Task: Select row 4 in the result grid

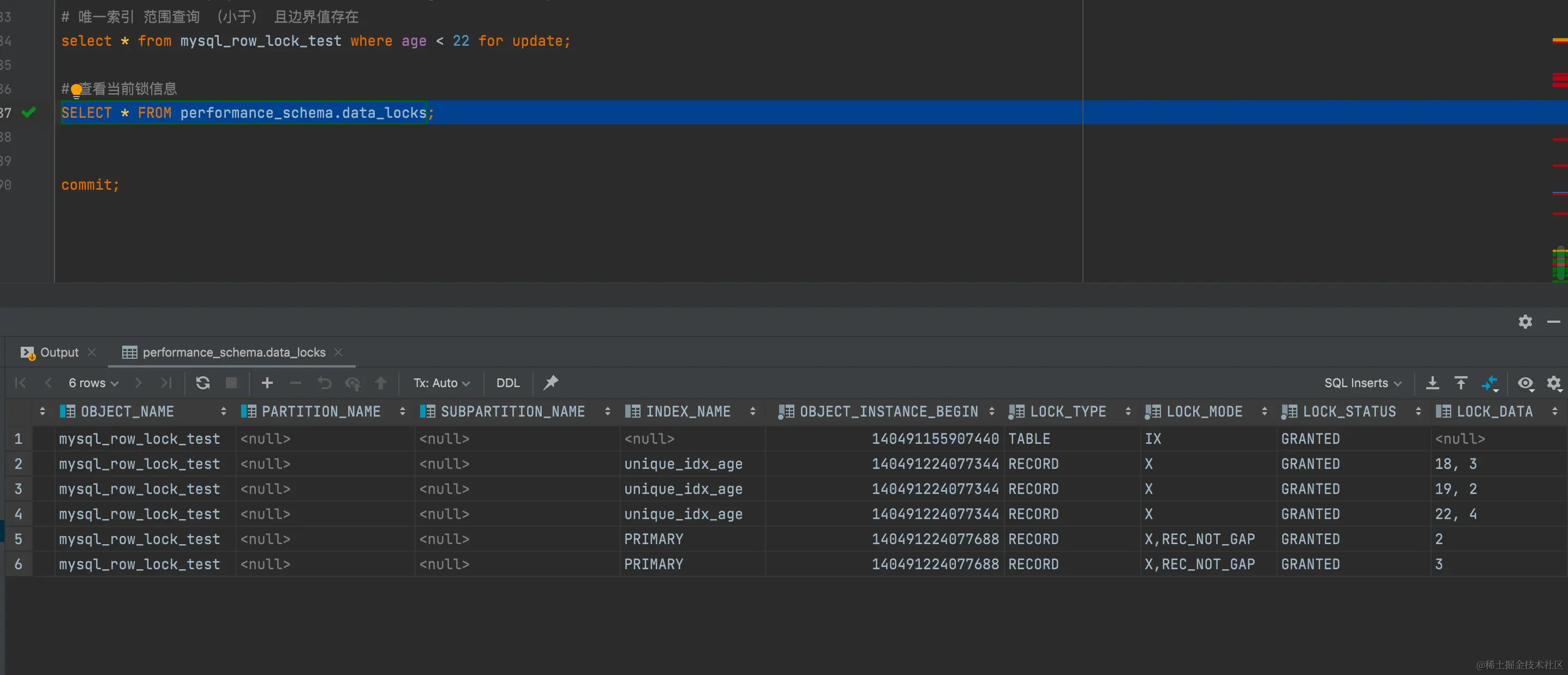Action: 18,514
